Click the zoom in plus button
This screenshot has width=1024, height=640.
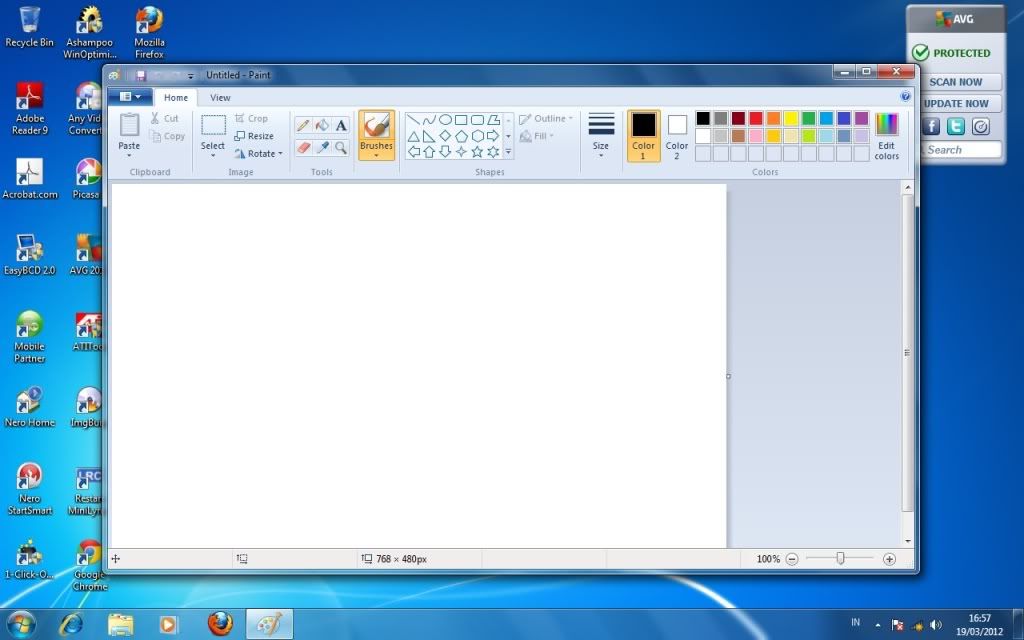pyautogui.click(x=889, y=559)
